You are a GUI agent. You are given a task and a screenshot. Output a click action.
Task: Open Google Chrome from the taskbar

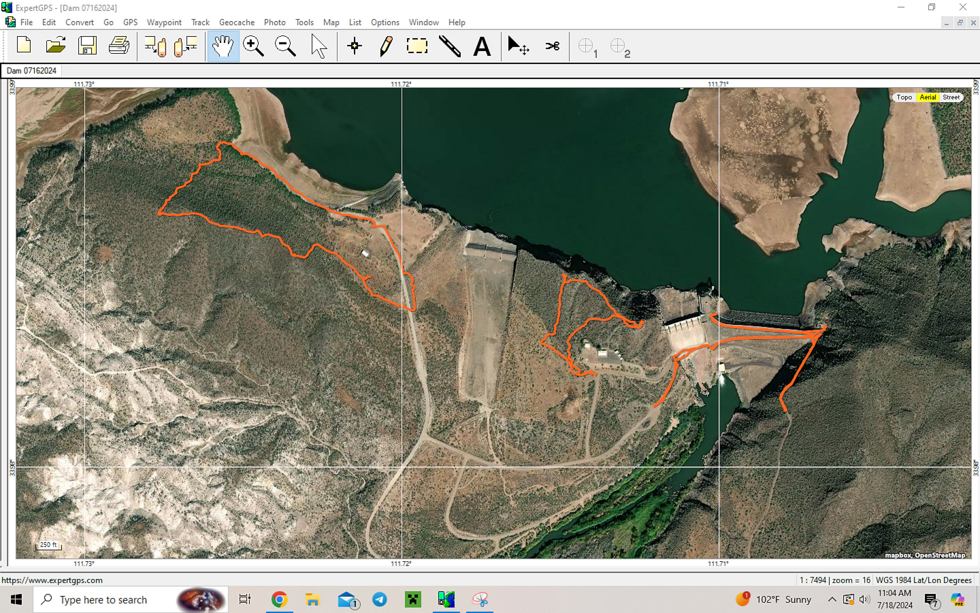(x=279, y=600)
